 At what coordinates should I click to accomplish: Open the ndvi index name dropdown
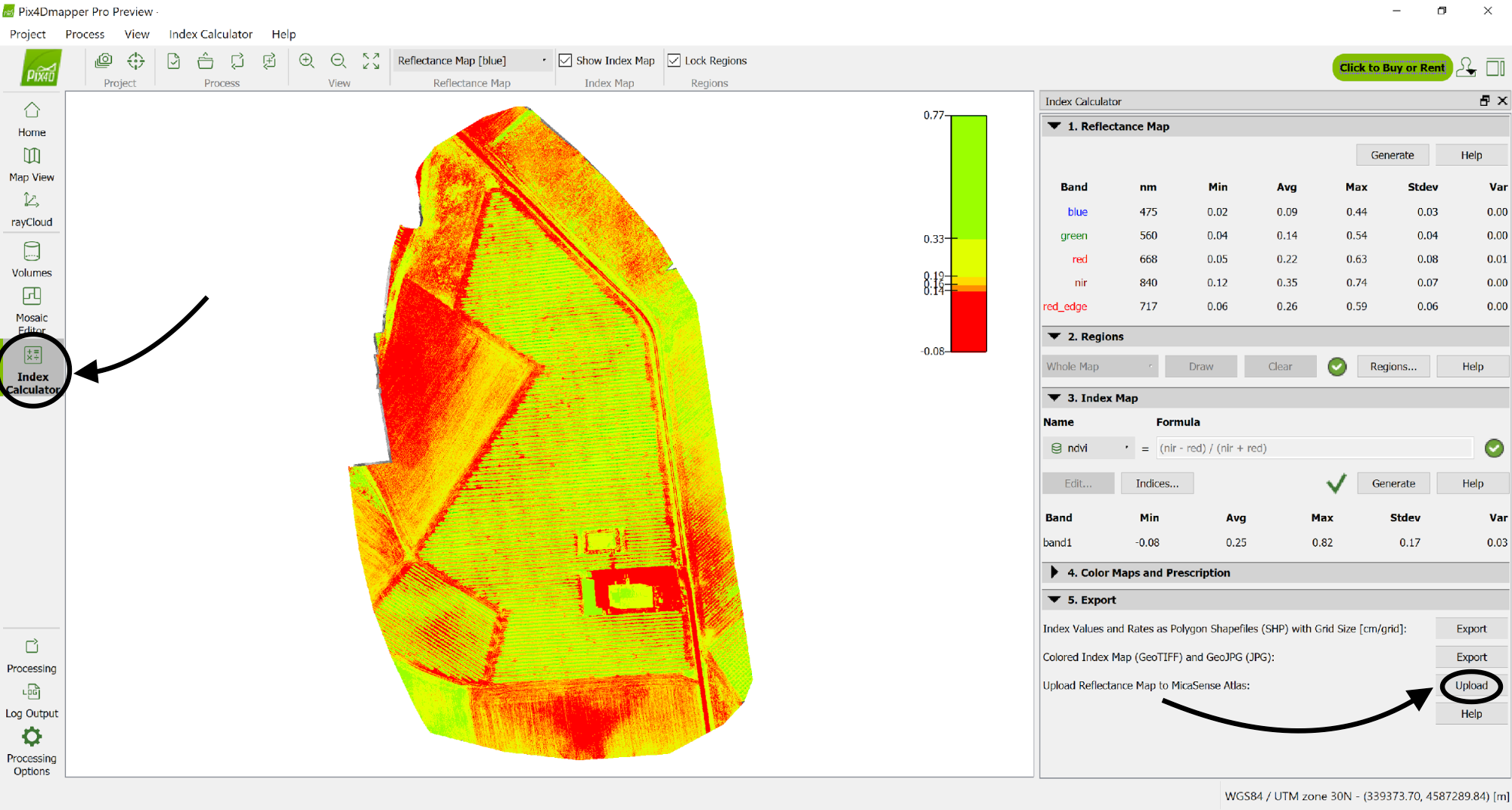pyautogui.click(x=1089, y=448)
